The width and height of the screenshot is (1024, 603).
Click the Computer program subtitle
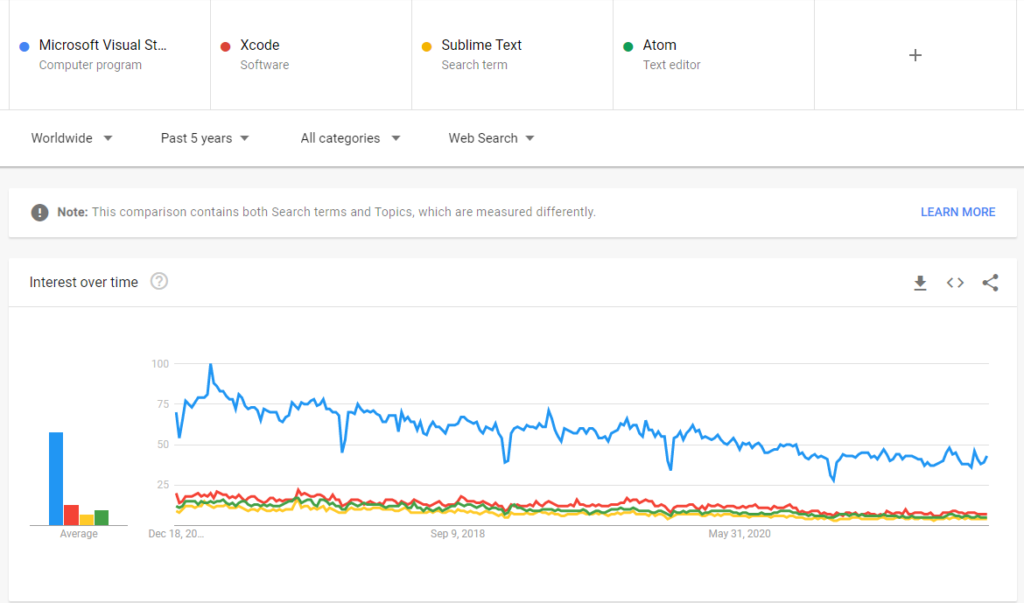click(x=90, y=65)
